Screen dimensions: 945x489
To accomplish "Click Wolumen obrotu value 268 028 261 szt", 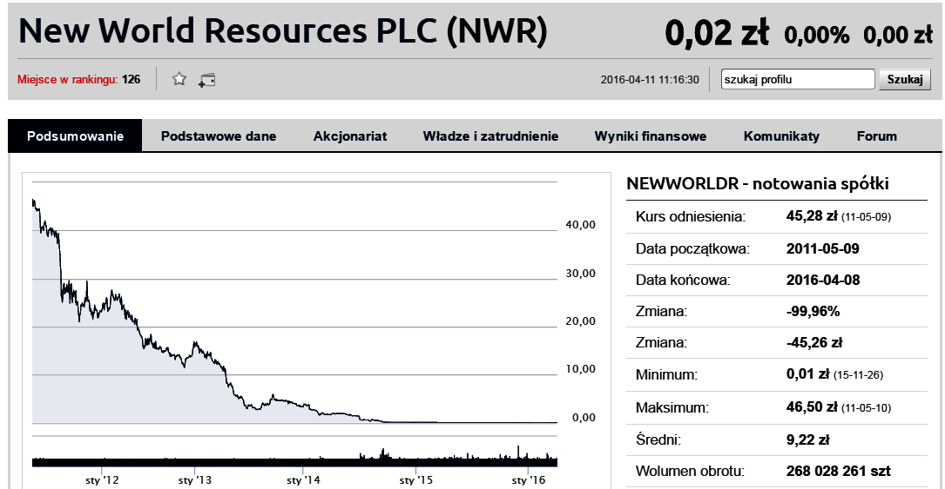I will (838, 471).
